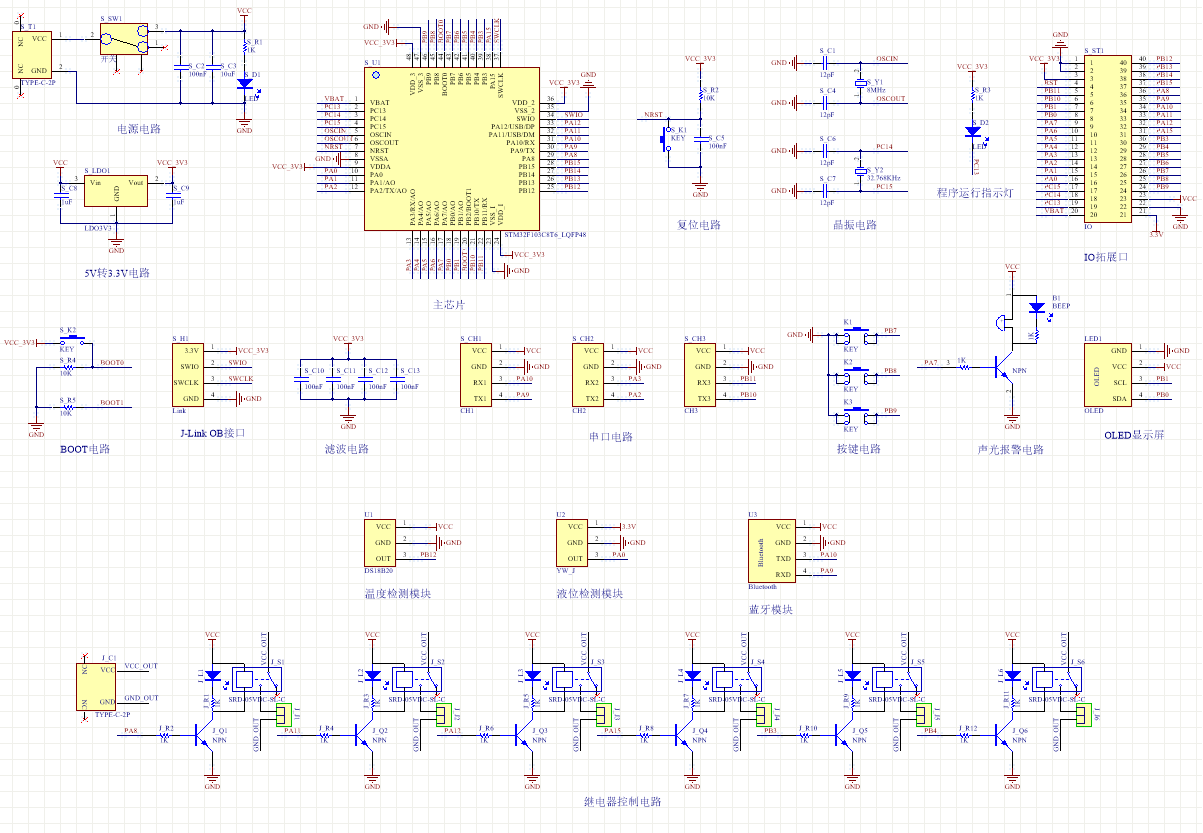
Task: Select the S_C7 12pF capacitor
Action: [826, 190]
